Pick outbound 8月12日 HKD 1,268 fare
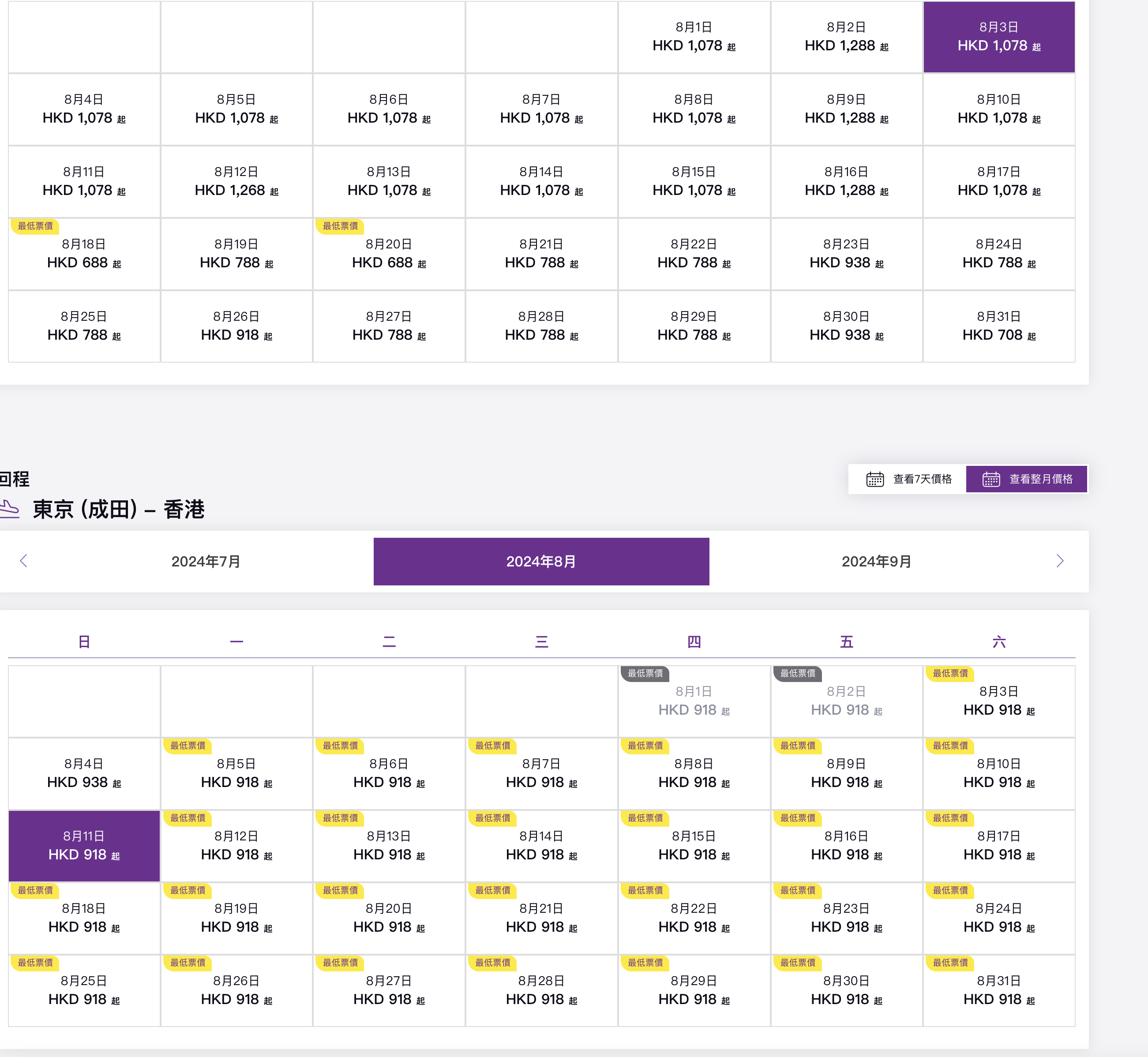1148x1057 pixels. coord(236,181)
